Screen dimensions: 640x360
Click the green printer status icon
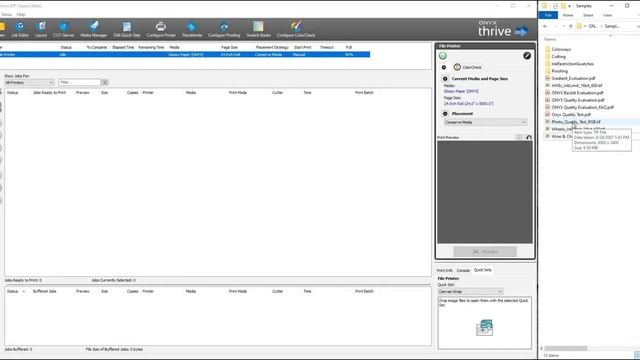click(x=443, y=56)
